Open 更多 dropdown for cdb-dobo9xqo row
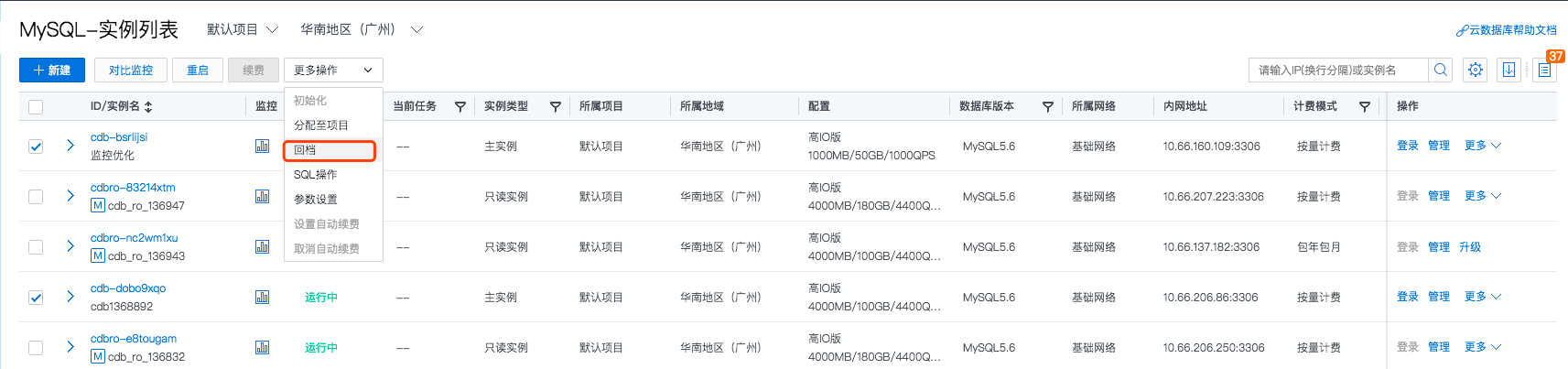 1483,297
